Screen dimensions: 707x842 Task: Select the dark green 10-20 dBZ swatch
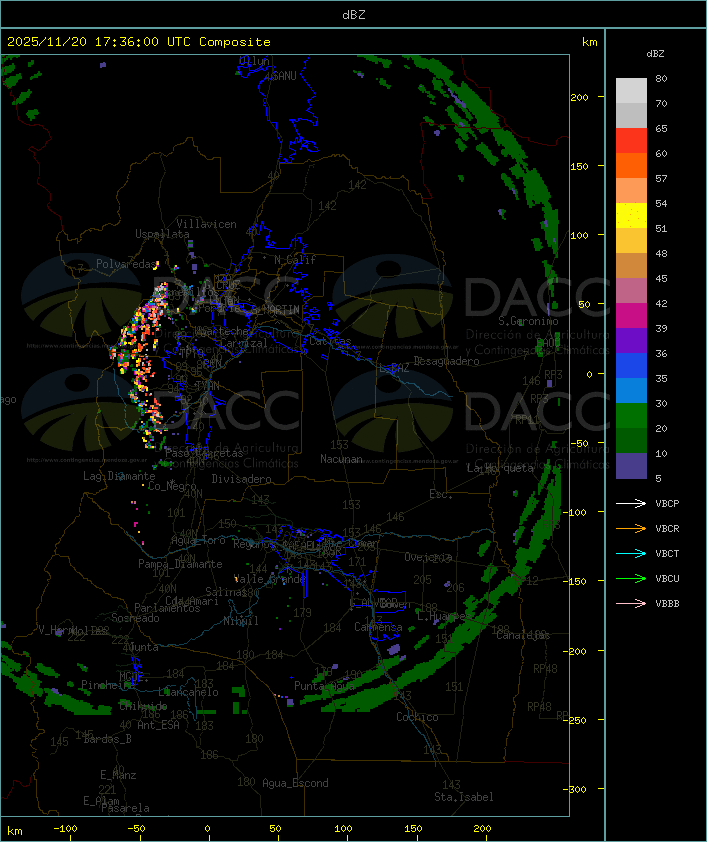631,441
